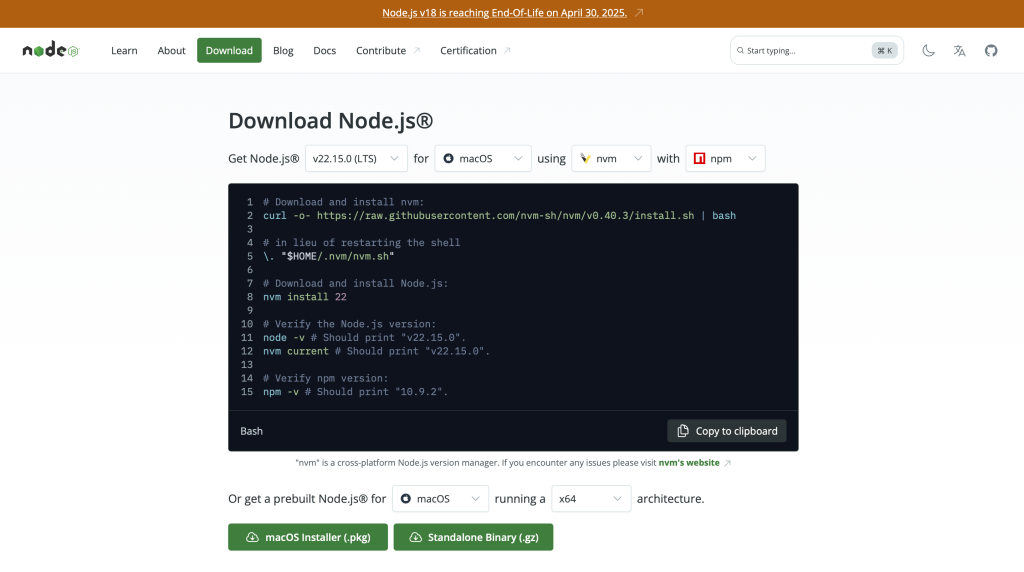Click the external arrow next to nvm's website
Screen dimensions: 1024x572
pyautogui.click(x=727, y=463)
